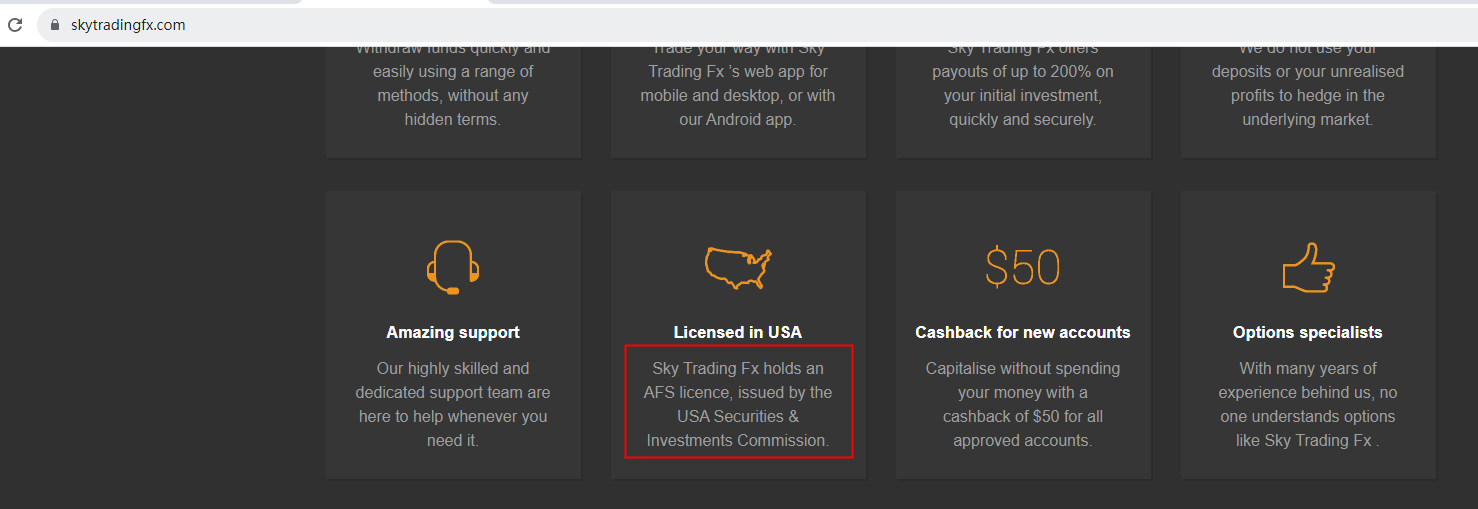Click the highly skilled support team description
The width and height of the screenshot is (1478, 509).
pyautogui.click(x=453, y=404)
